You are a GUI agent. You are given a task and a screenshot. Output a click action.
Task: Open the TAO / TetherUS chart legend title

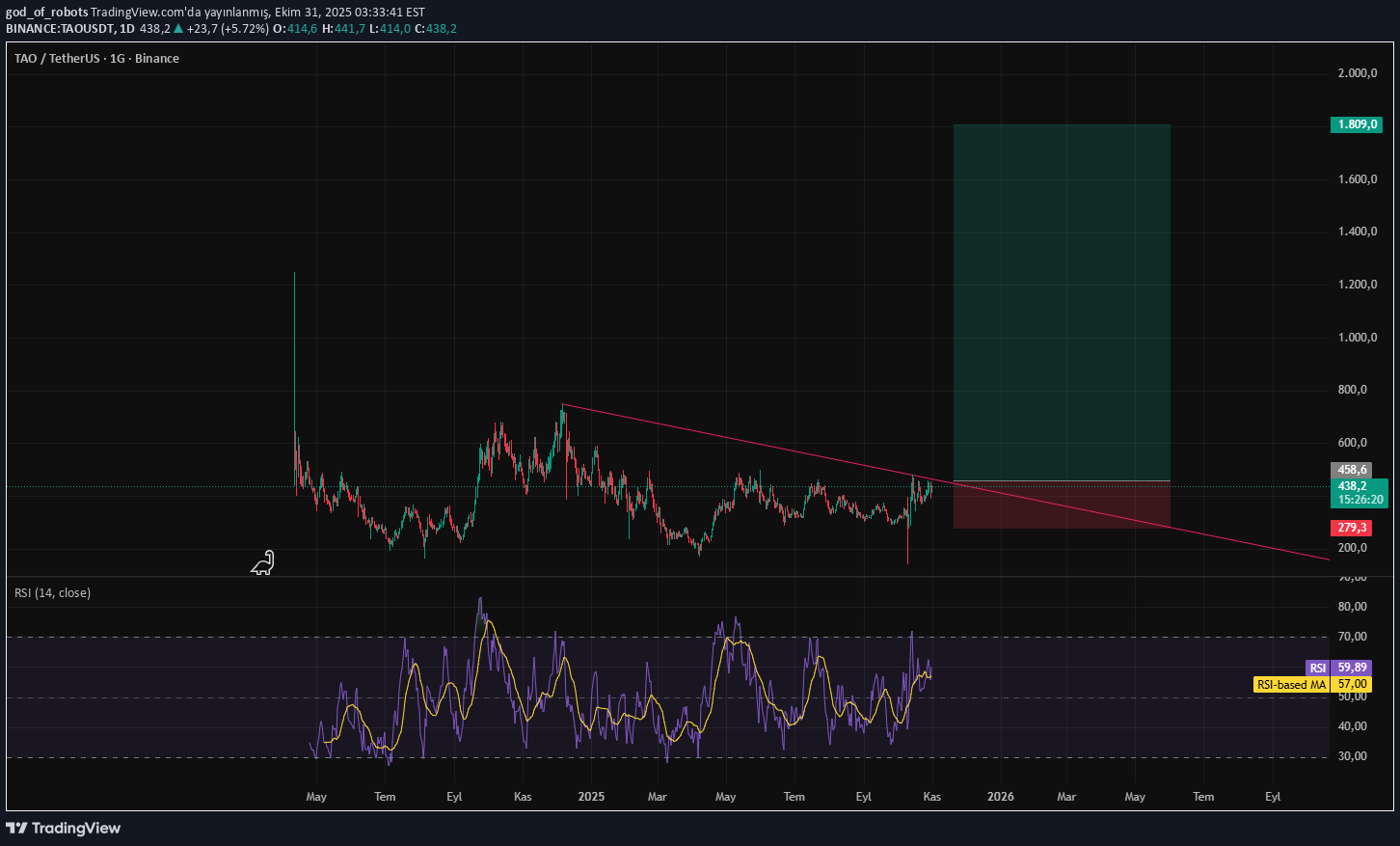96,59
